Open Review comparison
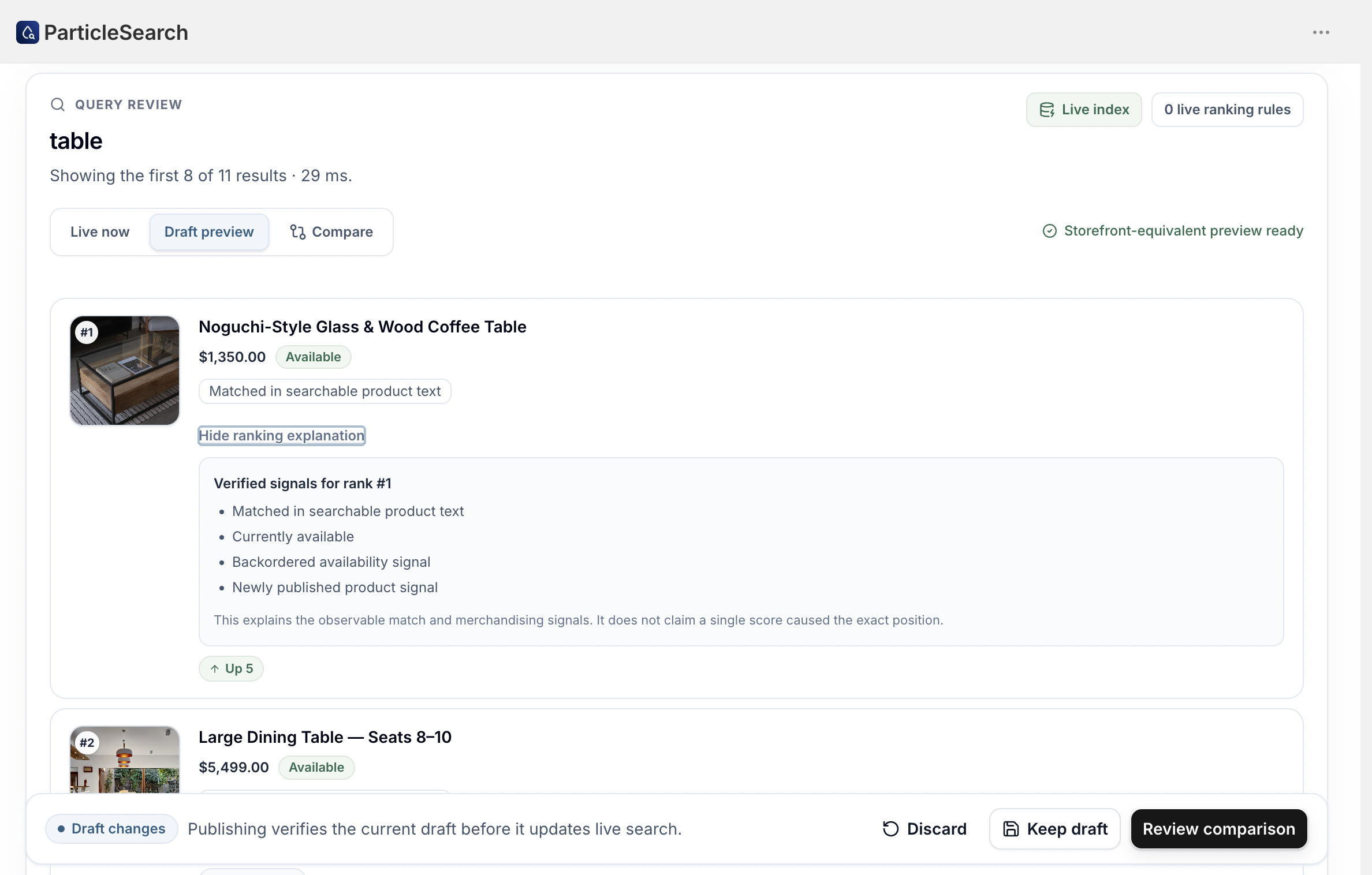Screen dimensions: 1372x875 coord(1219,829)
